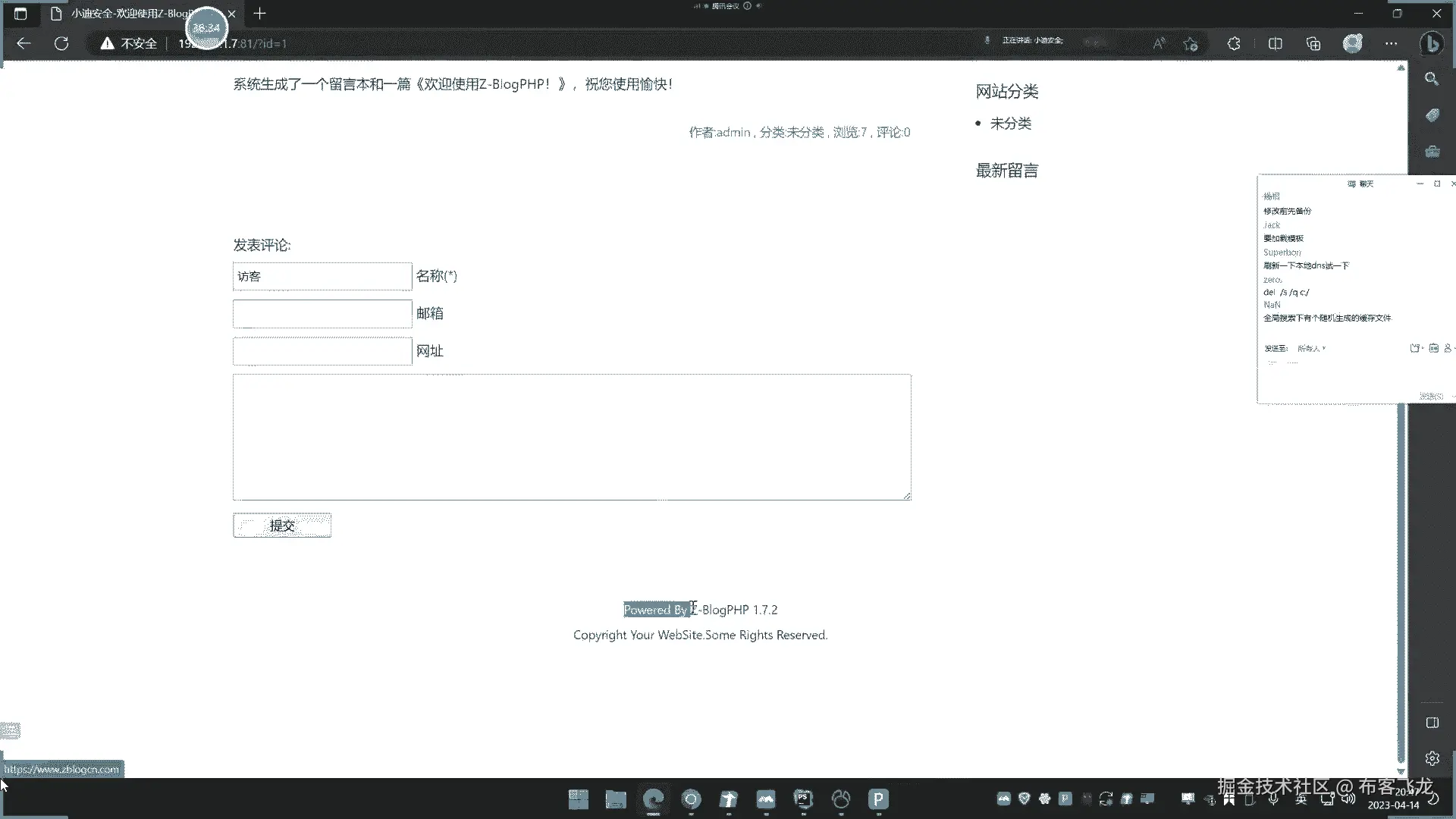Image resolution: width=1456 pixels, height=819 pixels.
Task: Click the Z-BlogPHP 1.7.2 footer link
Action: 734,610
